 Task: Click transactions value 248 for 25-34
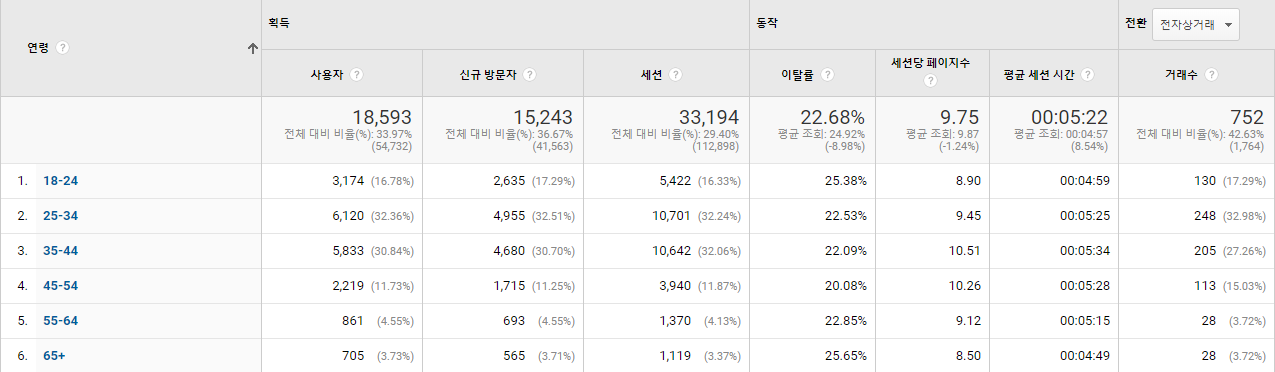click(1205, 216)
